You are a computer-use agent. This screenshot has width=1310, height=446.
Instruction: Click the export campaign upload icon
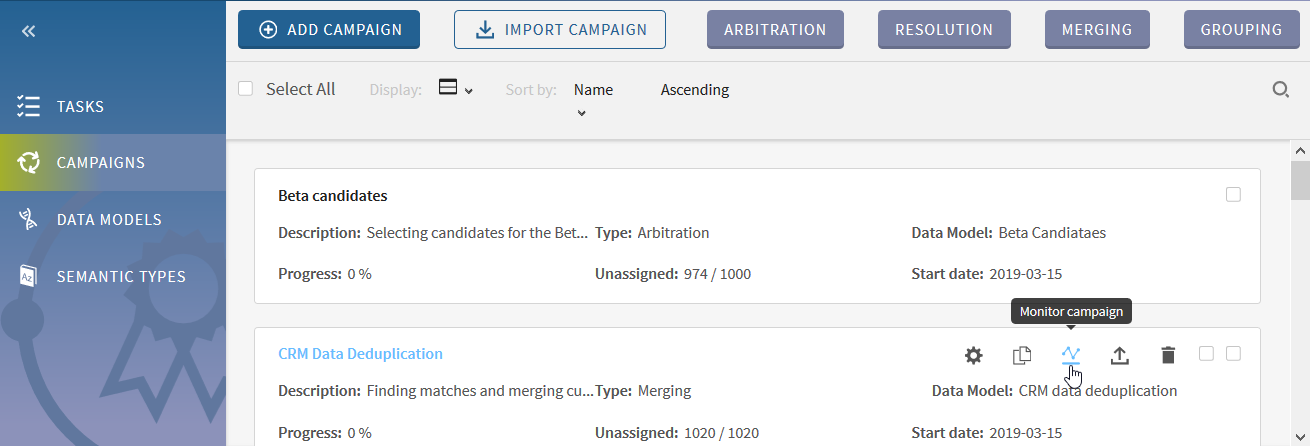click(1120, 355)
